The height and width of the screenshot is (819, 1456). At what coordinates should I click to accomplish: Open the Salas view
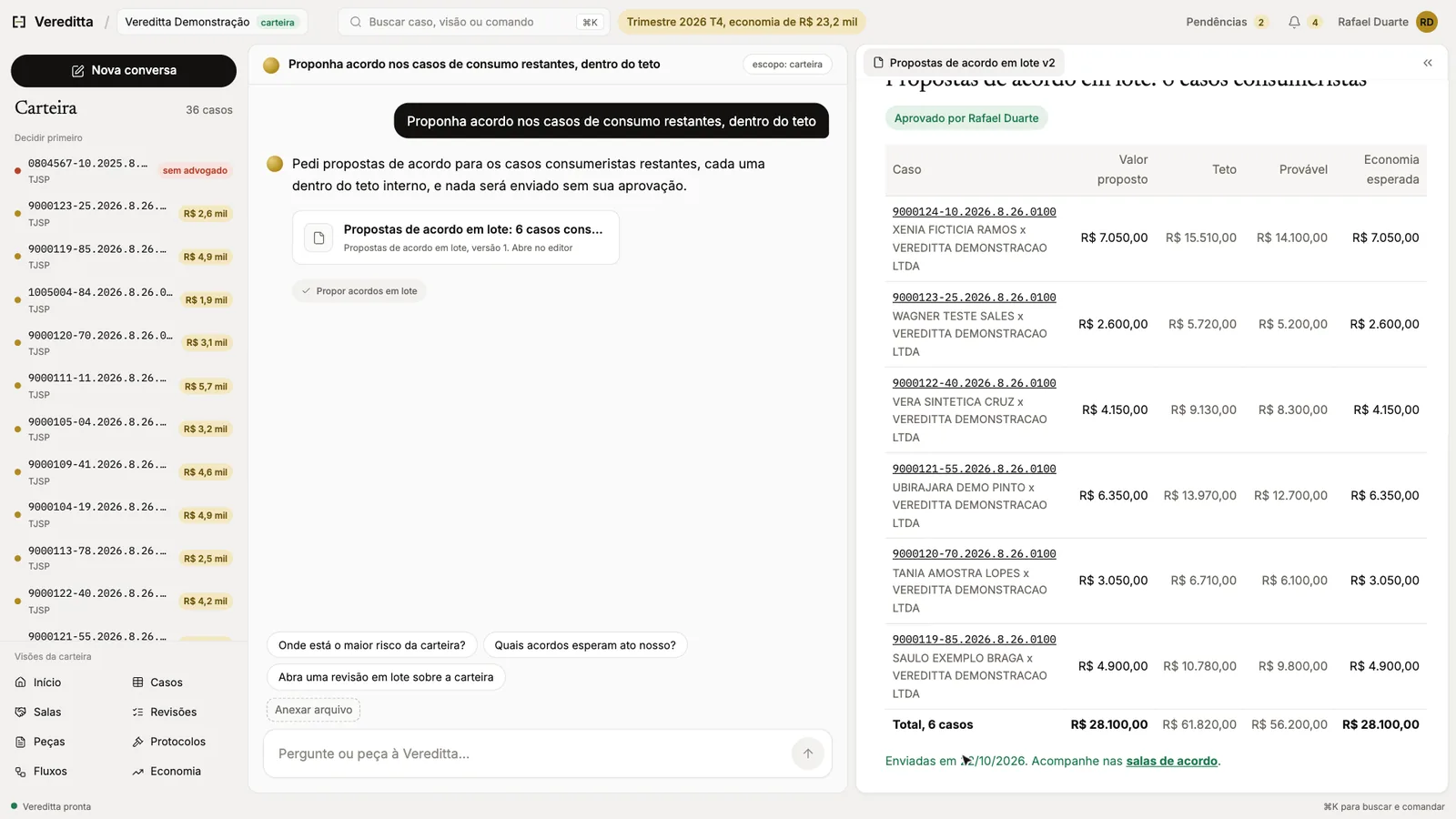pos(38,713)
